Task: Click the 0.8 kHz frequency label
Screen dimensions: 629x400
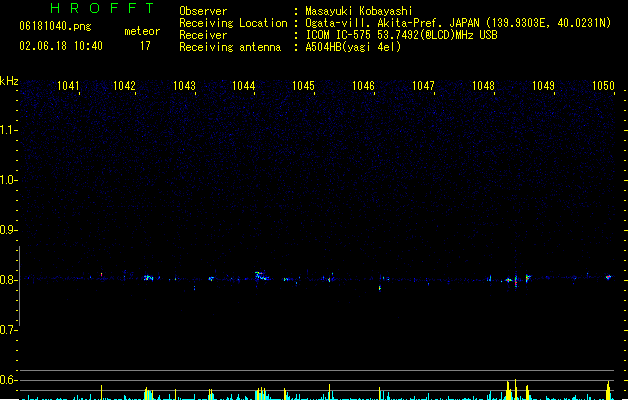Action: click(8, 280)
